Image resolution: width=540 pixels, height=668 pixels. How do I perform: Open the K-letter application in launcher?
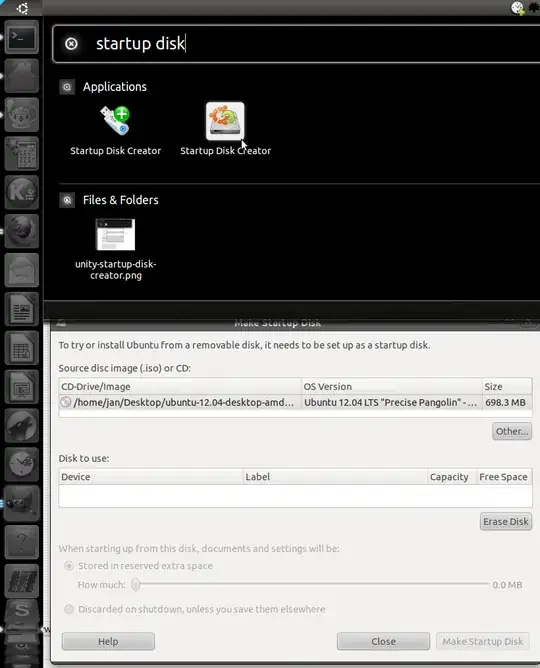point(21,192)
